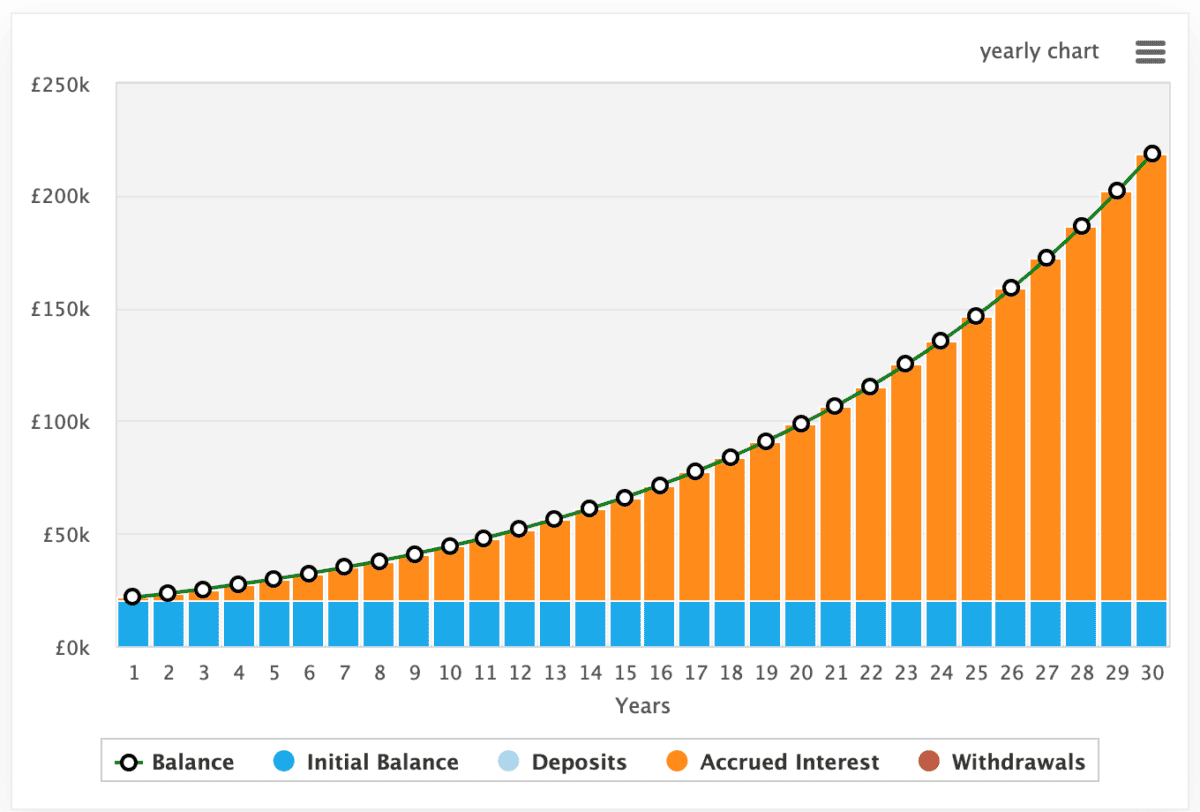Screen dimensions: 1200x812
Task: Select the year 30 balance data point
Action: (x=1152, y=153)
